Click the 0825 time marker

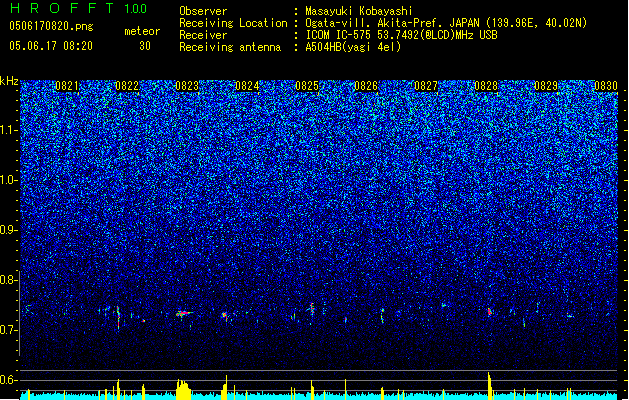point(307,86)
